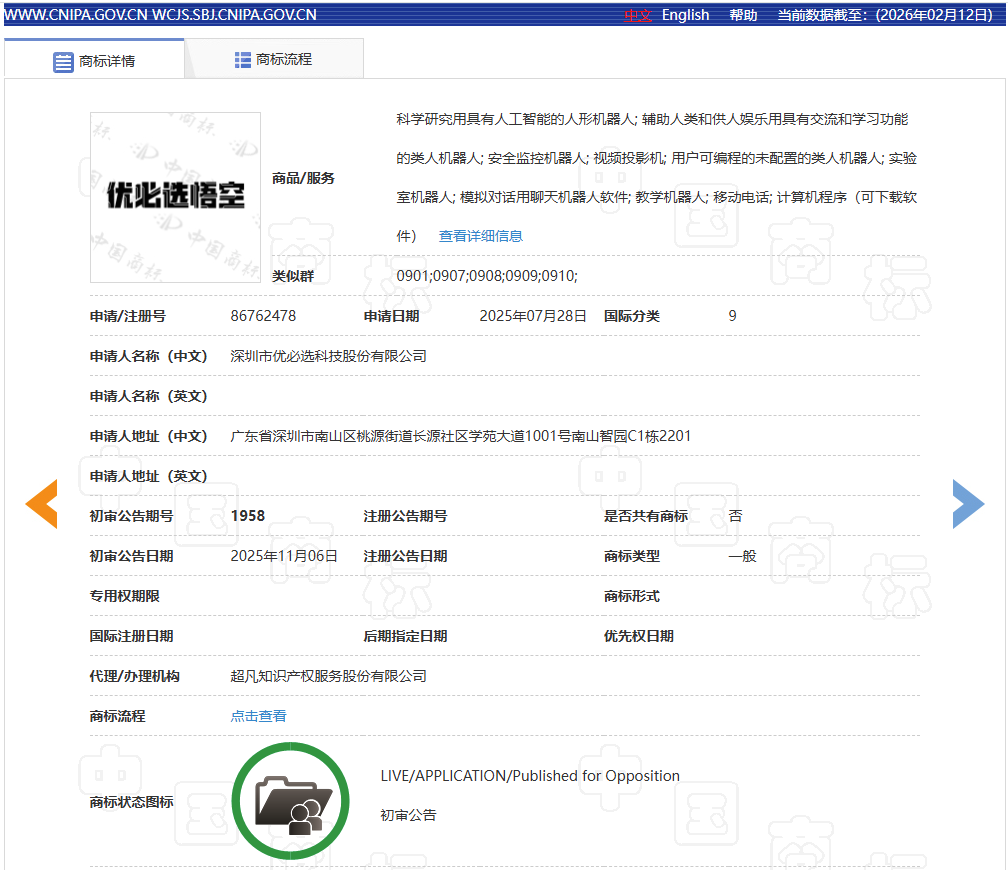The width and height of the screenshot is (1008, 870).
Task: Select the 商标详情 tab label
Action: pos(107,61)
